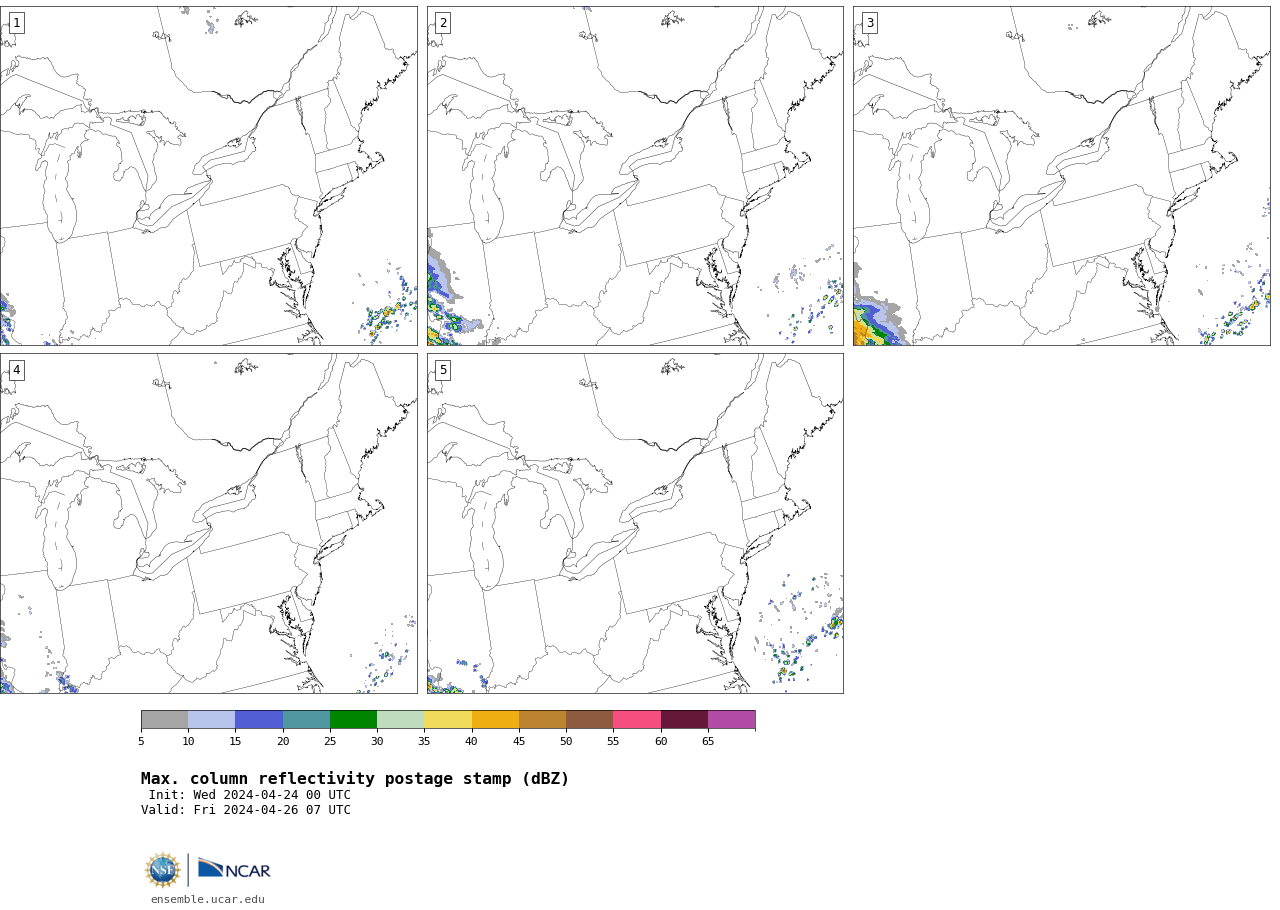Click the tan 45-50 dBZ swatch
The image size is (1280, 910).
(x=542, y=720)
